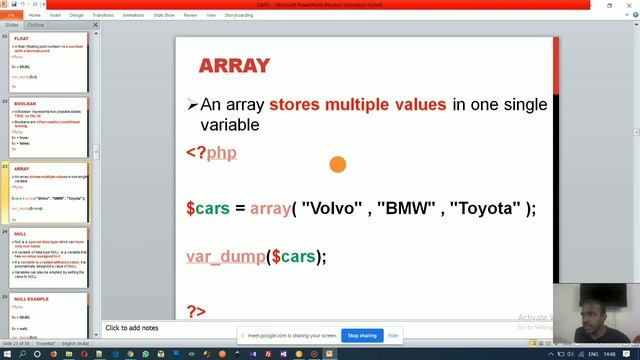Open File Explorer from the taskbar
The height and width of the screenshot is (360, 640).
pos(69,354)
